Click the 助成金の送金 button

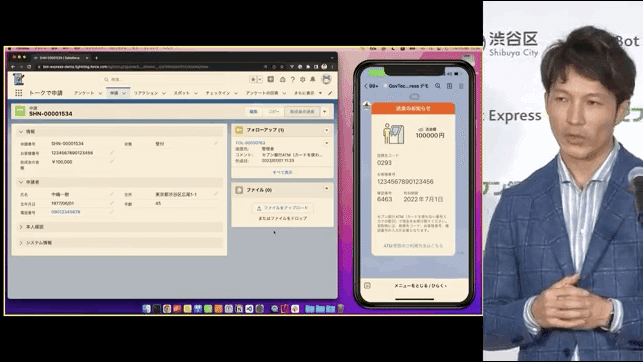click(x=302, y=112)
